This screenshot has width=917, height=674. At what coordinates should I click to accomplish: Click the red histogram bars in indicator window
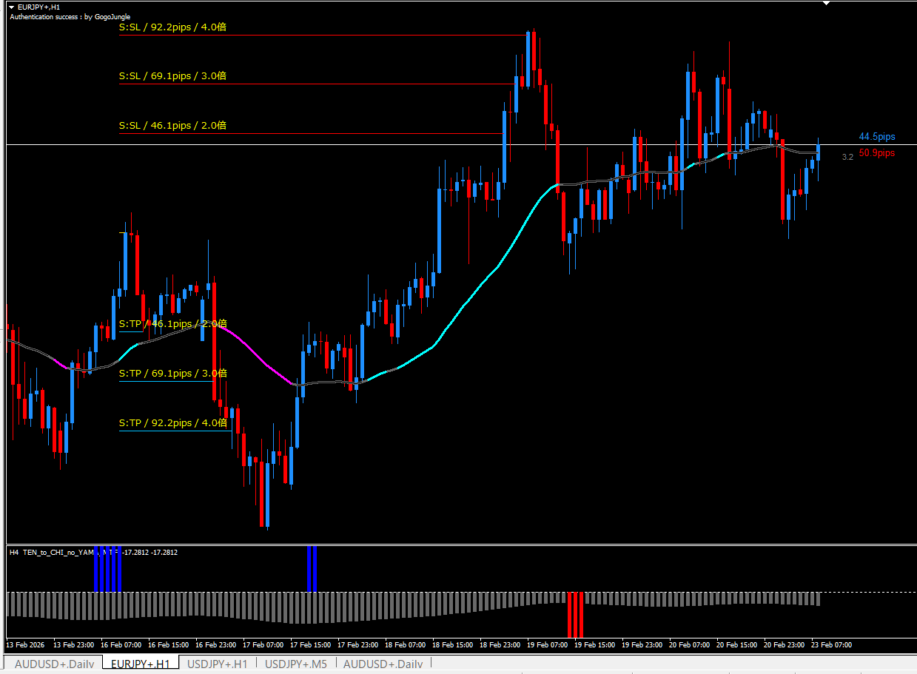click(575, 614)
